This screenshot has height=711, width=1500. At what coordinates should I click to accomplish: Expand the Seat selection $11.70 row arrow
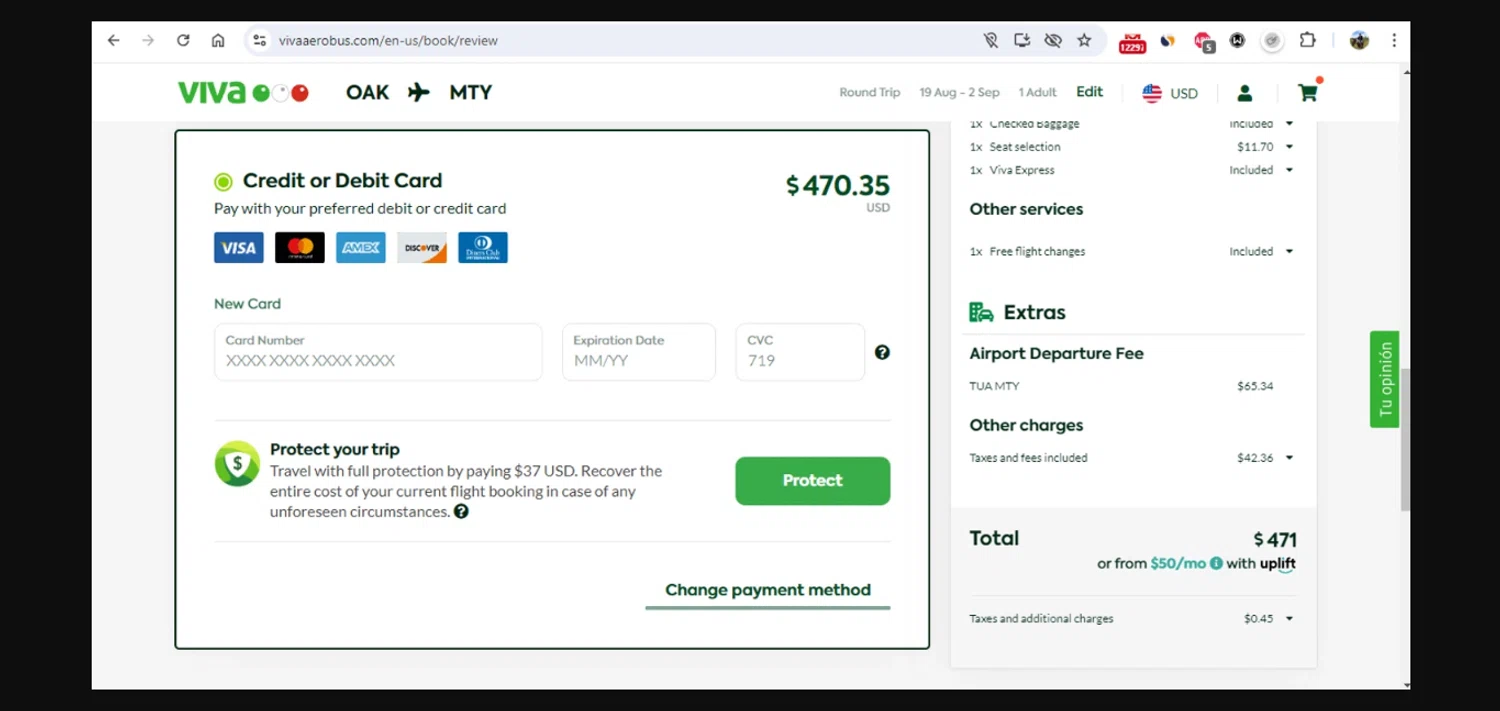(1289, 147)
